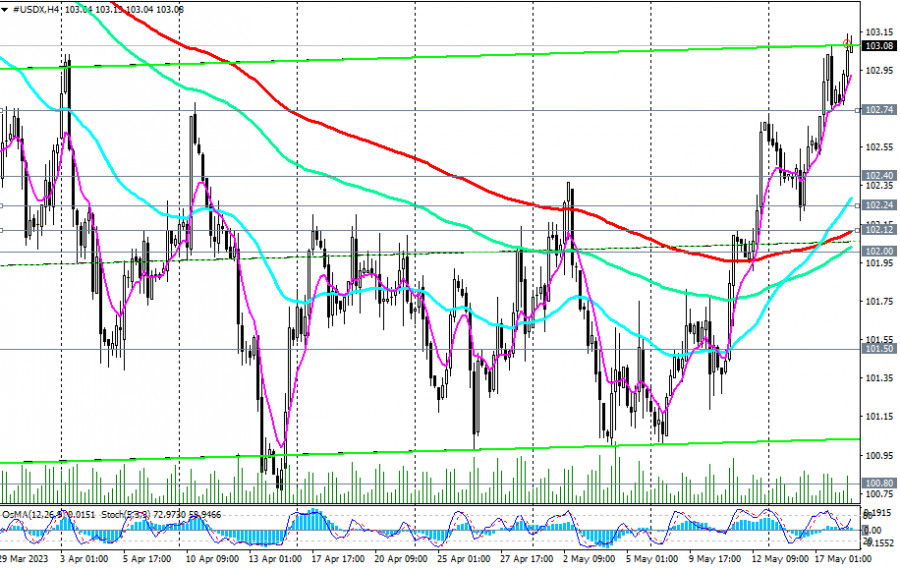Open the chart menu triangle beside #USDX
Screen dimensions: 900x569
tap(5, 10)
